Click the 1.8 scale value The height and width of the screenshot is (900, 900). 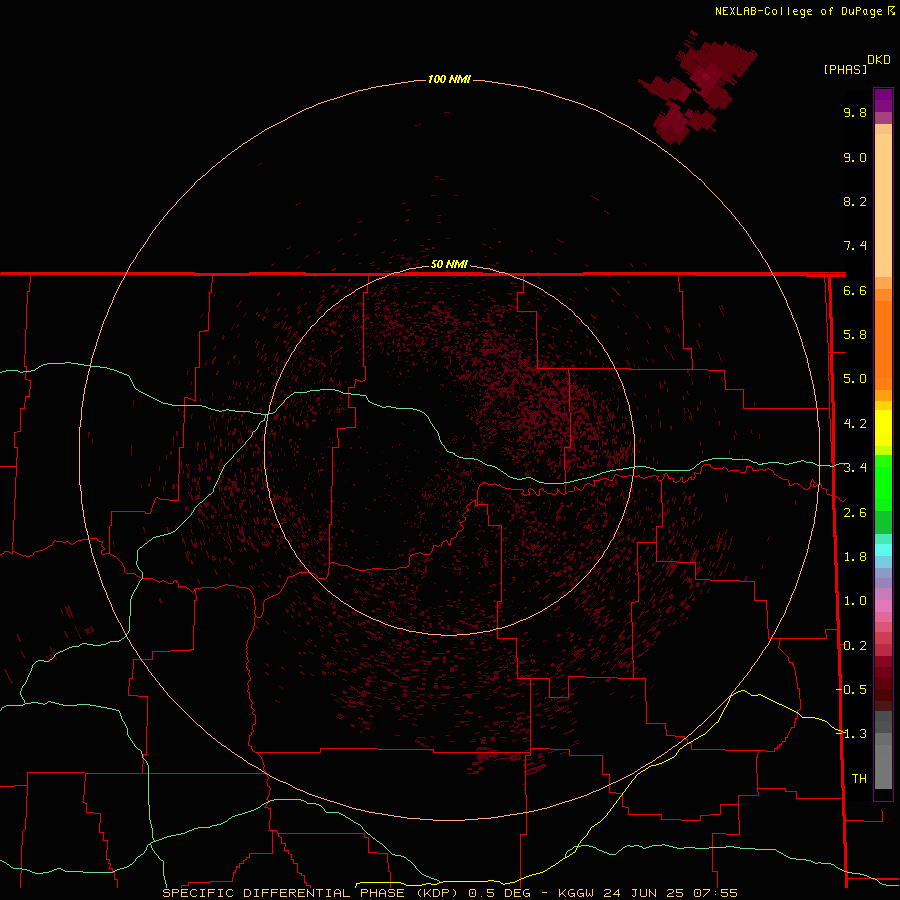pyautogui.click(x=855, y=557)
